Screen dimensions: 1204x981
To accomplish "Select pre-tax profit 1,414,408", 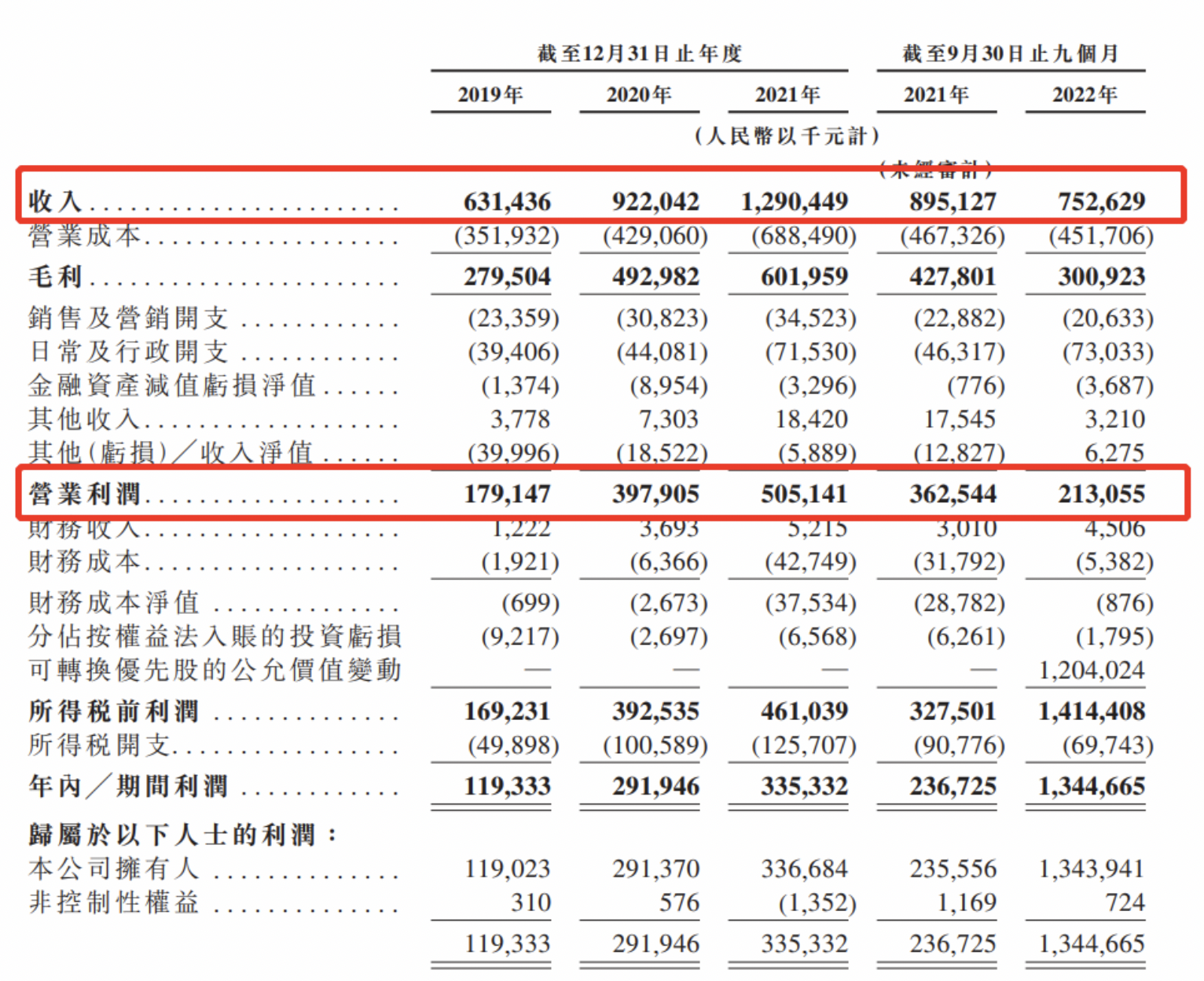I will pos(1092,711).
